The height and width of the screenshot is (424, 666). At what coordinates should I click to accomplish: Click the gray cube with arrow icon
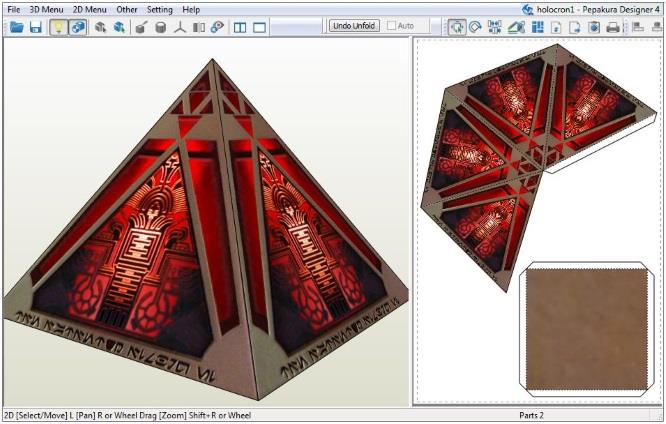pyautogui.click(x=100, y=27)
